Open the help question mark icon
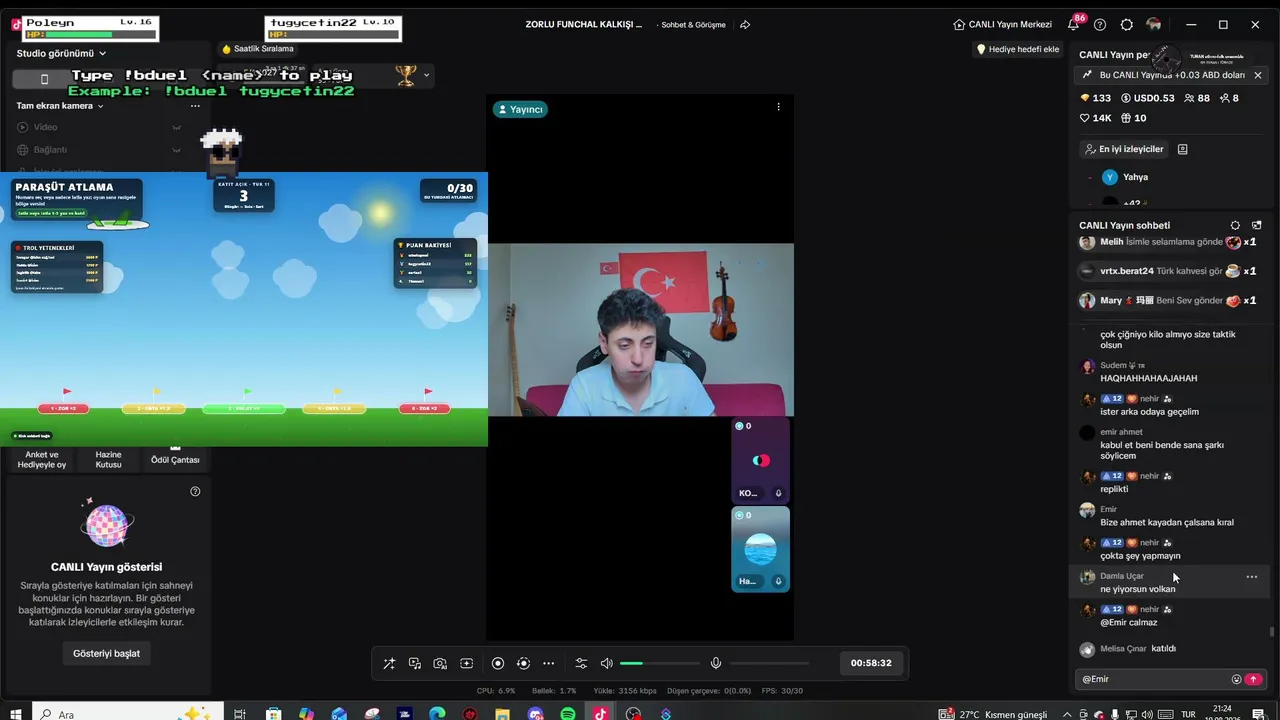Image resolution: width=1280 pixels, height=720 pixels. pos(1100,24)
